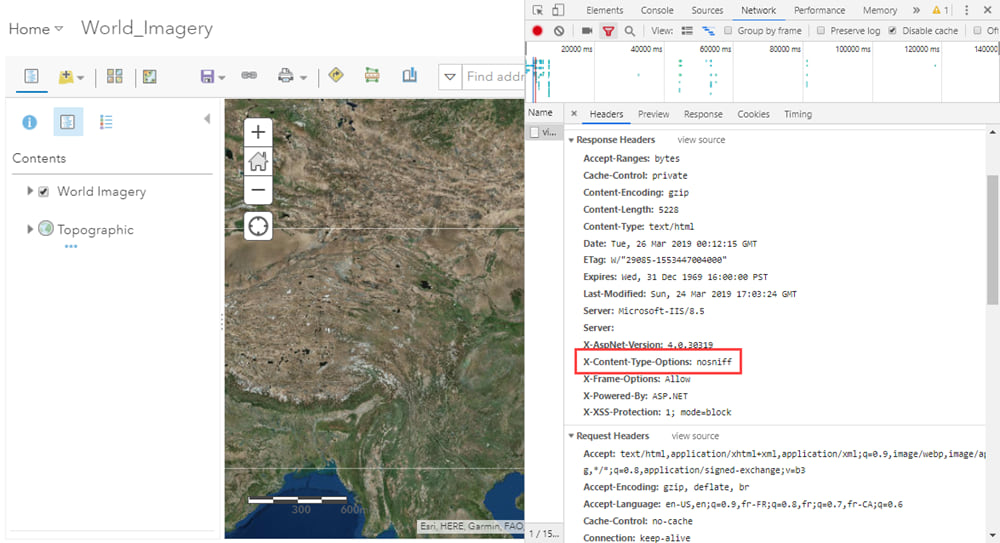The width and height of the screenshot is (1000, 543).
Task: Click the Add layer icon
Action: point(66,77)
